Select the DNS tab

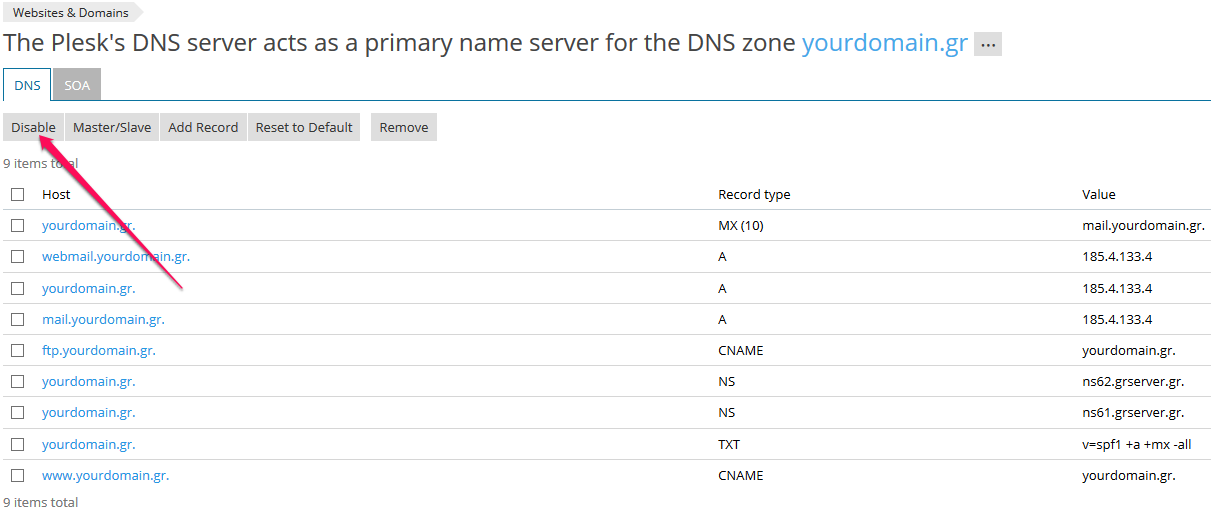coord(27,85)
